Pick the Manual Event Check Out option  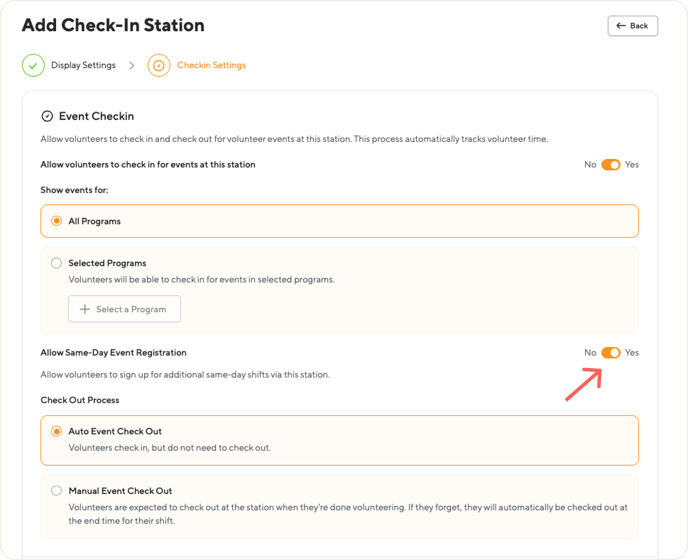pyautogui.click(x=56, y=491)
